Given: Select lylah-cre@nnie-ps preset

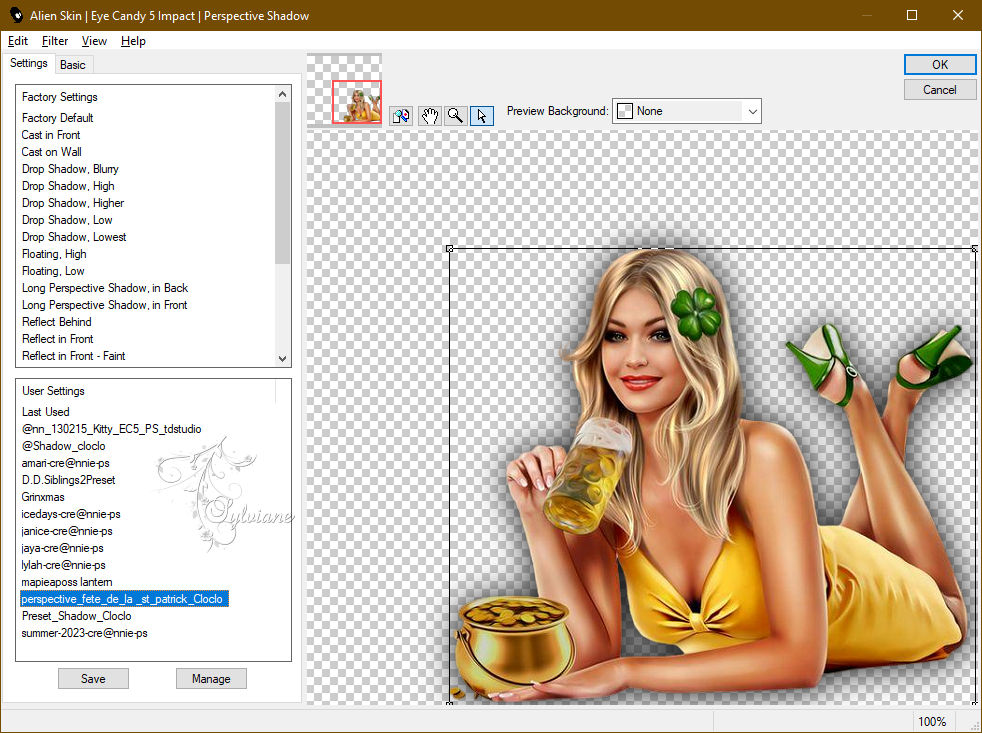Looking at the screenshot, I should pos(63,564).
